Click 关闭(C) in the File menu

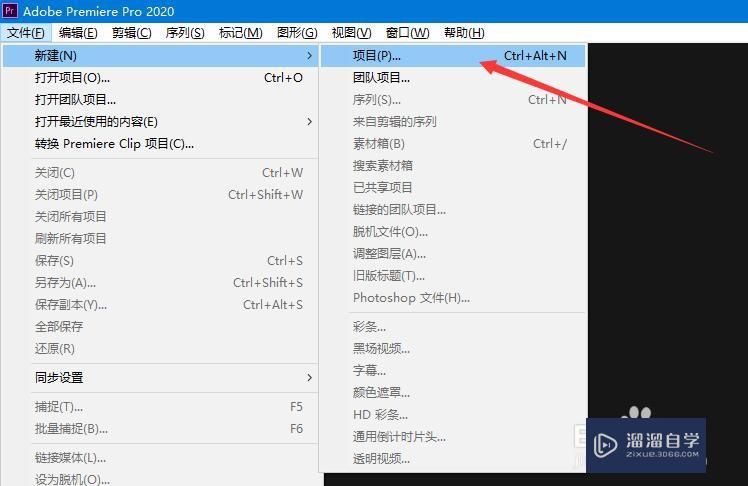pyautogui.click(x=160, y=172)
